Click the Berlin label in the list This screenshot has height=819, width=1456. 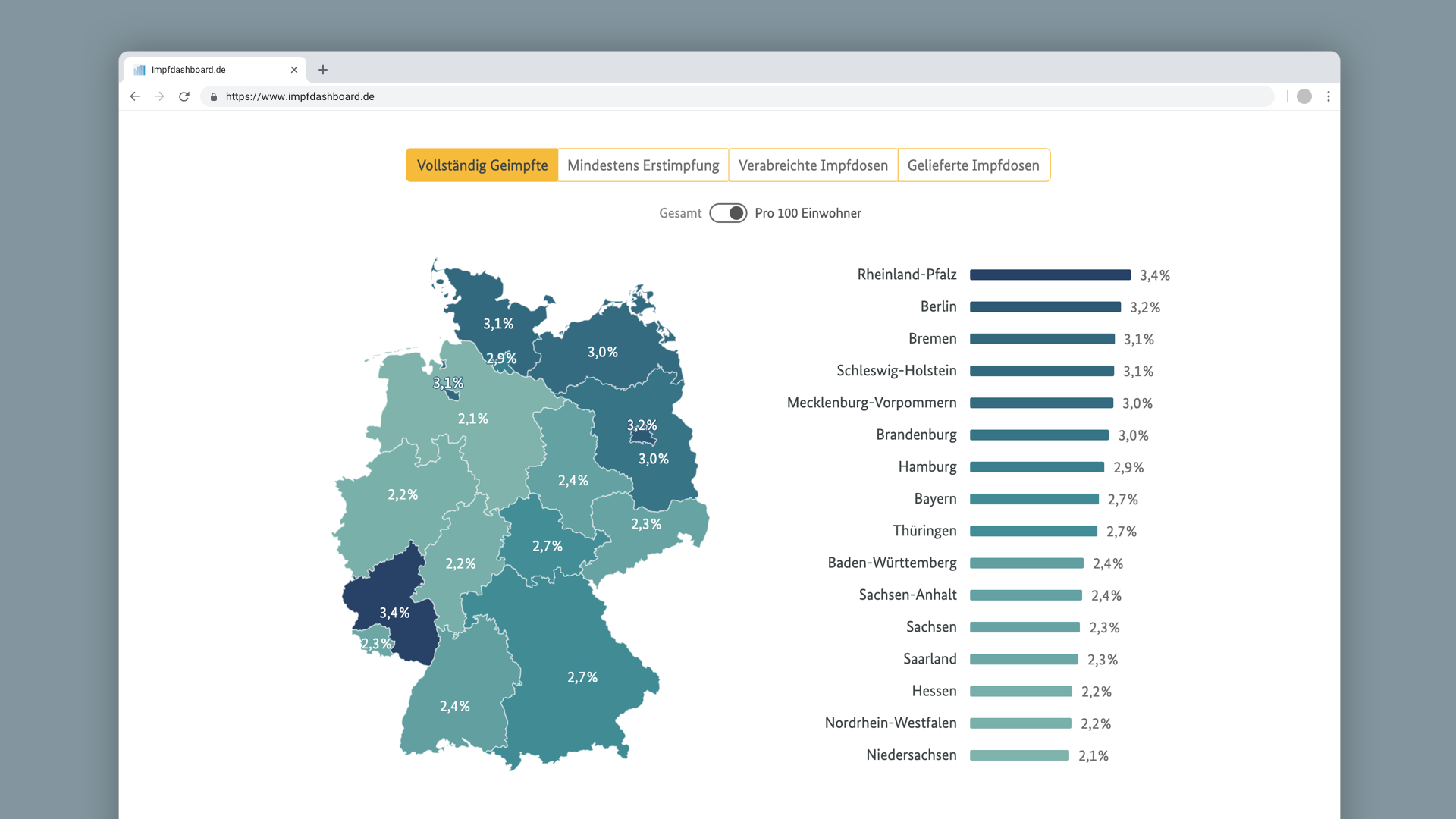tap(938, 306)
